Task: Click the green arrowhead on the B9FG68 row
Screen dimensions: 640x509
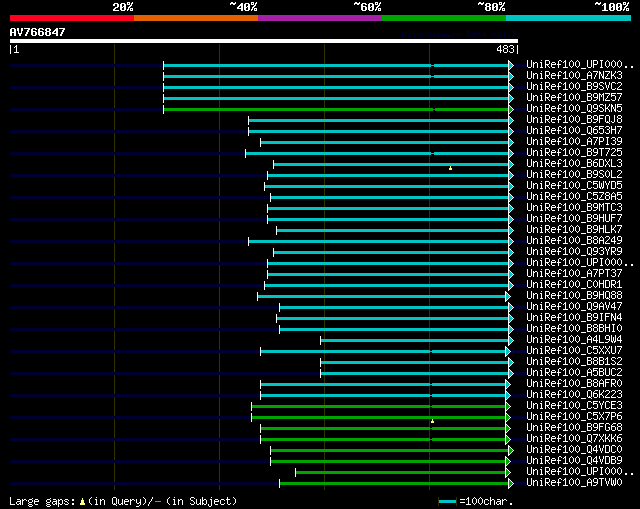Action: (508, 429)
